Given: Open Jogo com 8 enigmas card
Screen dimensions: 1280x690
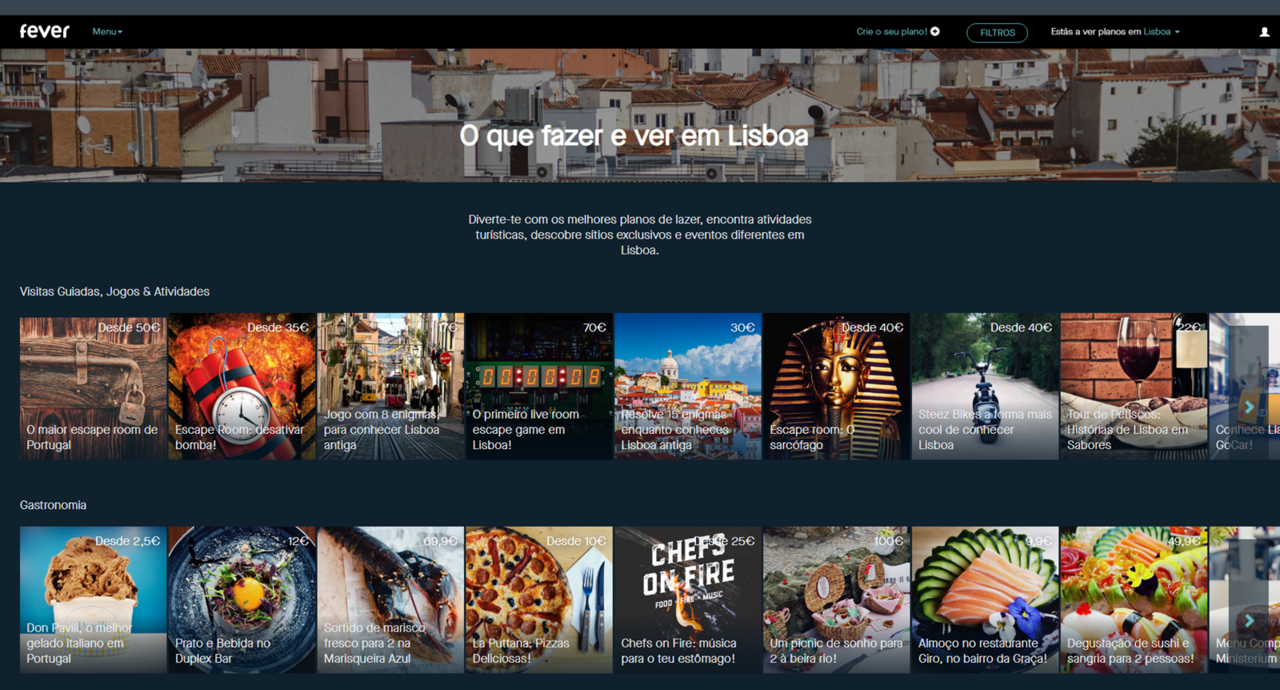Looking at the screenshot, I should point(390,387).
